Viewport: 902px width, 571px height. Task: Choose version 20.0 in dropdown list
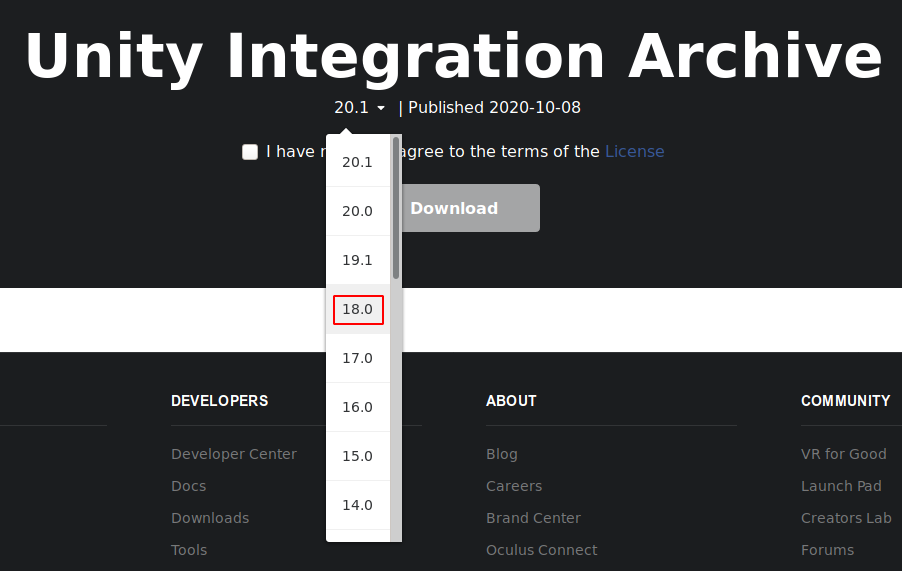click(357, 211)
